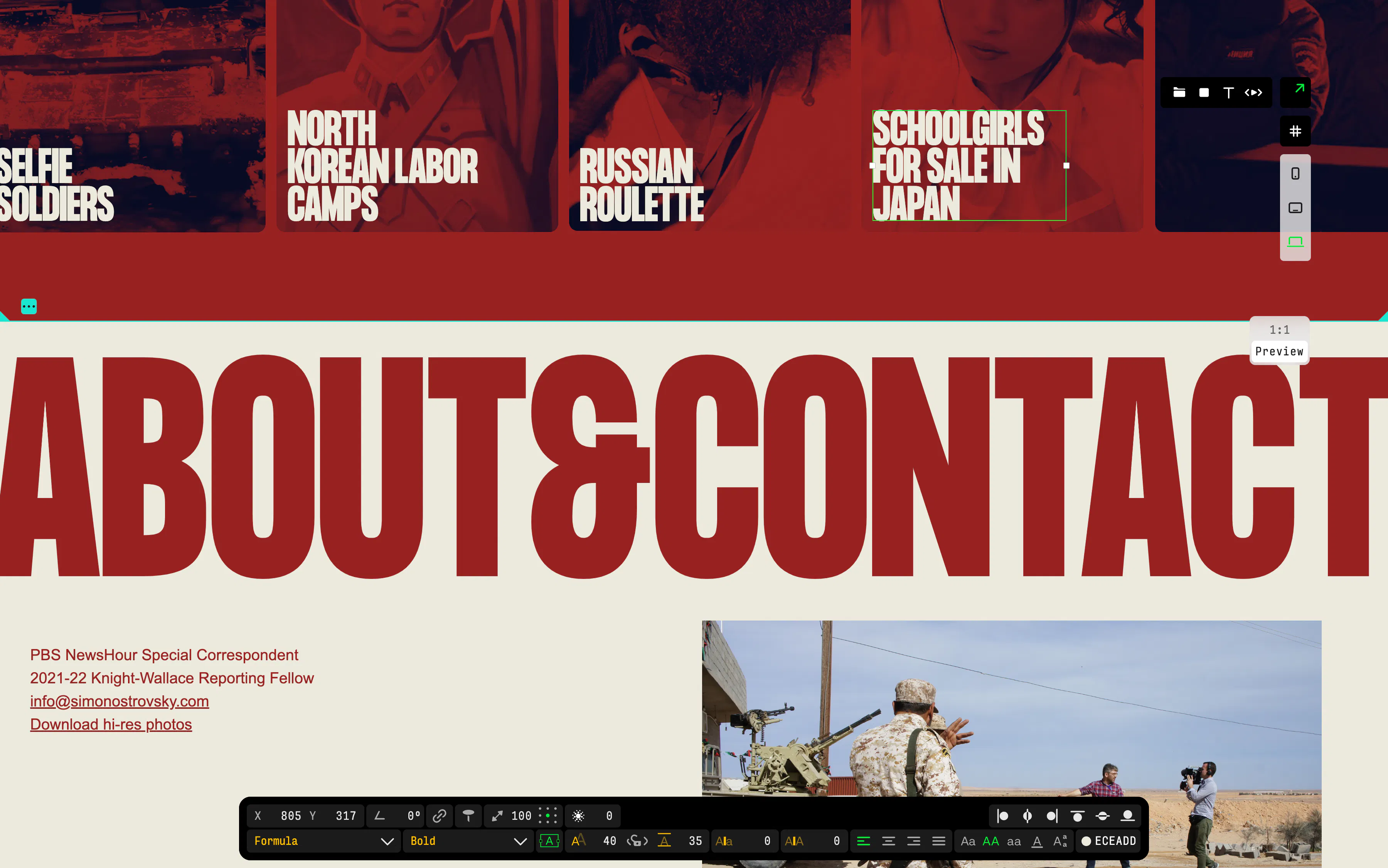Click the 2021-22 Knight-Wallace Reporting Fellow text
Viewport: 1388px width, 868px height.
click(172, 678)
